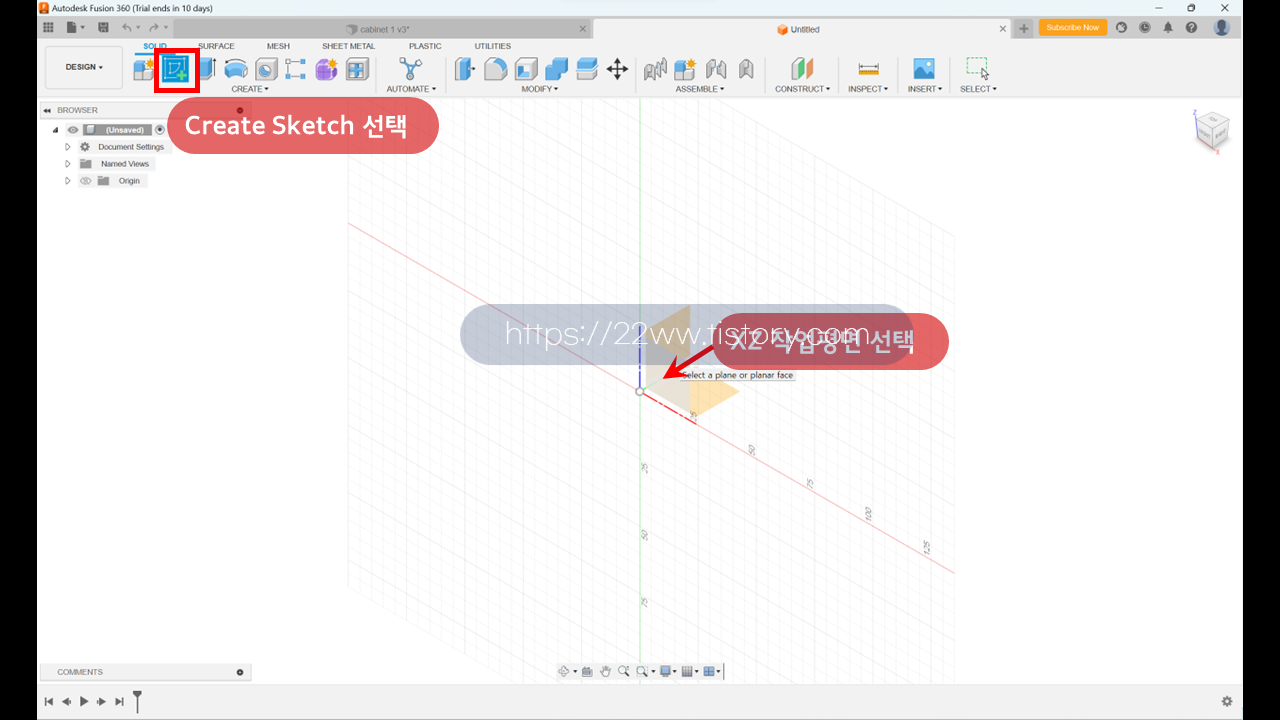This screenshot has height=720, width=1280.
Task: Click Look At icon in navigation bar
Action: click(588, 672)
